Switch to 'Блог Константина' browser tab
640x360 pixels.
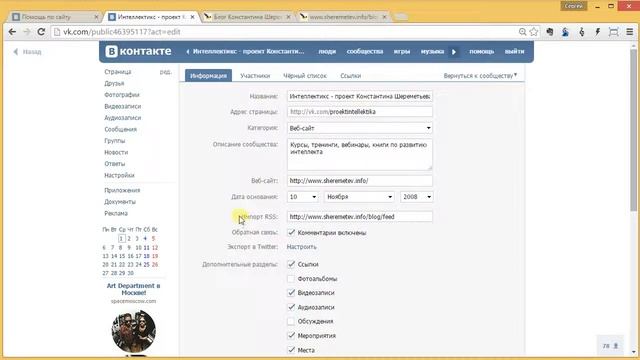(x=247, y=17)
